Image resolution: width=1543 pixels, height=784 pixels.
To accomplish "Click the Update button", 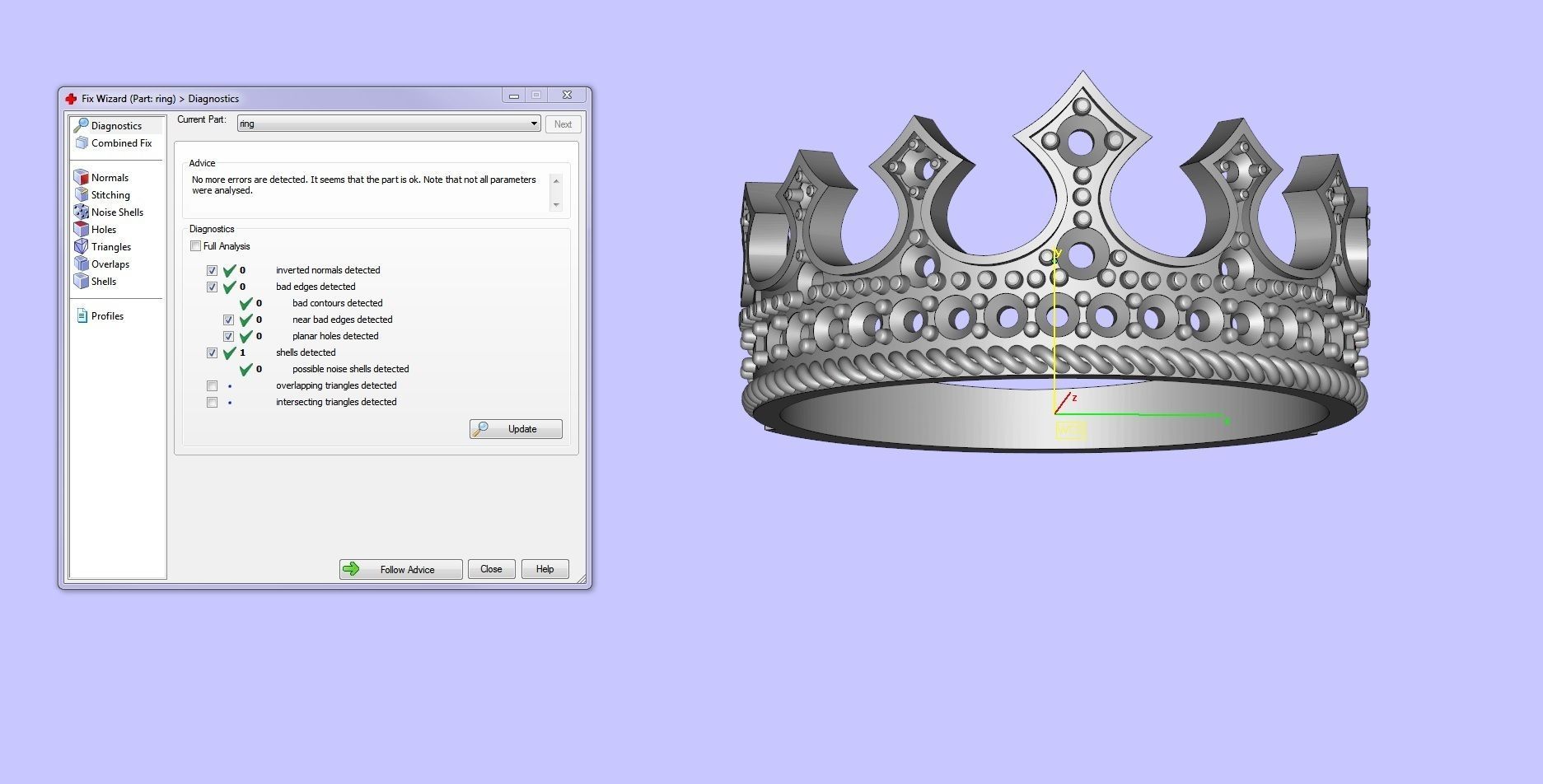I will coord(516,429).
